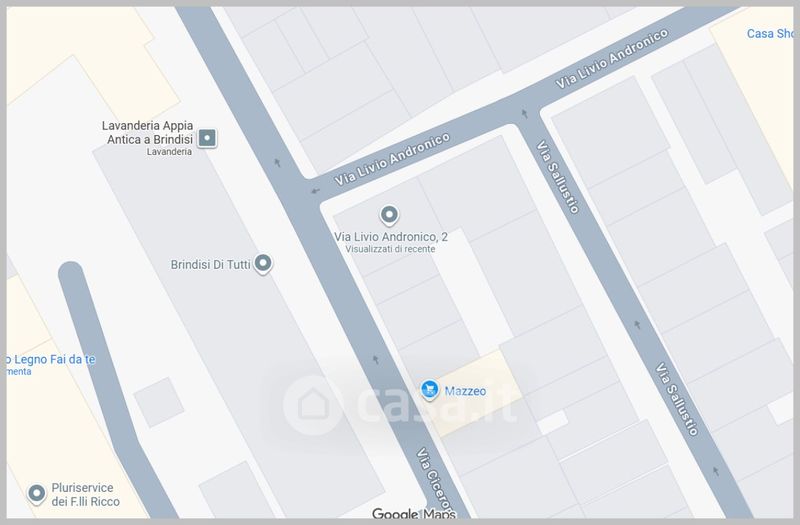Image resolution: width=800 pixels, height=525 pixels.
Task: Open the Mazzeo store label
Action: click(465, 391)
